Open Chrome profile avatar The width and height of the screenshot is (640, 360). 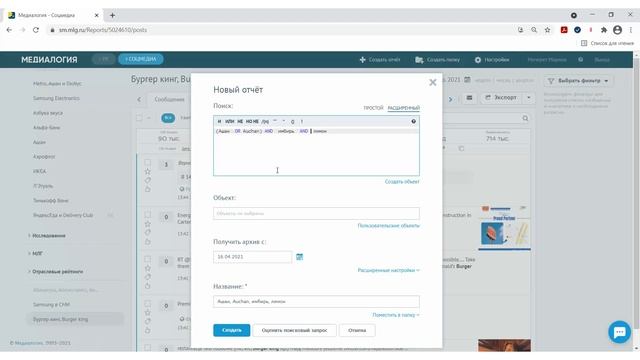pos(618,30)
